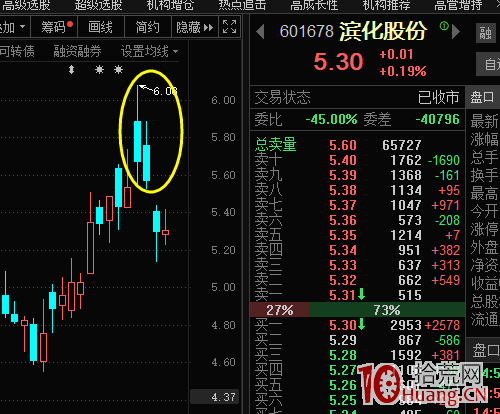Click the 卖九 price 5.39
Viewport: 500px width, 414px height.
[x=343, y=175]
